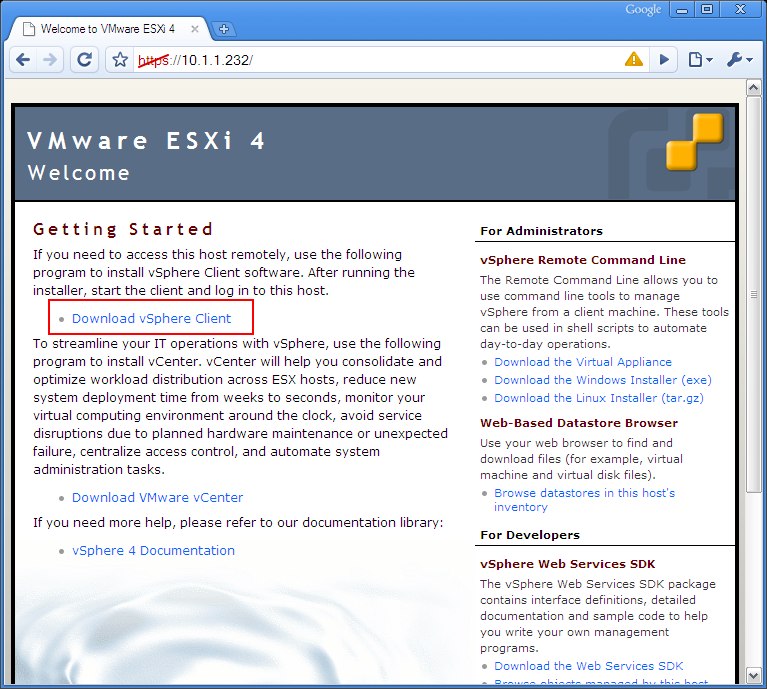Click the For Administrators section title
This screenshot has height=689, width=767.
click(x=541, y=231)
